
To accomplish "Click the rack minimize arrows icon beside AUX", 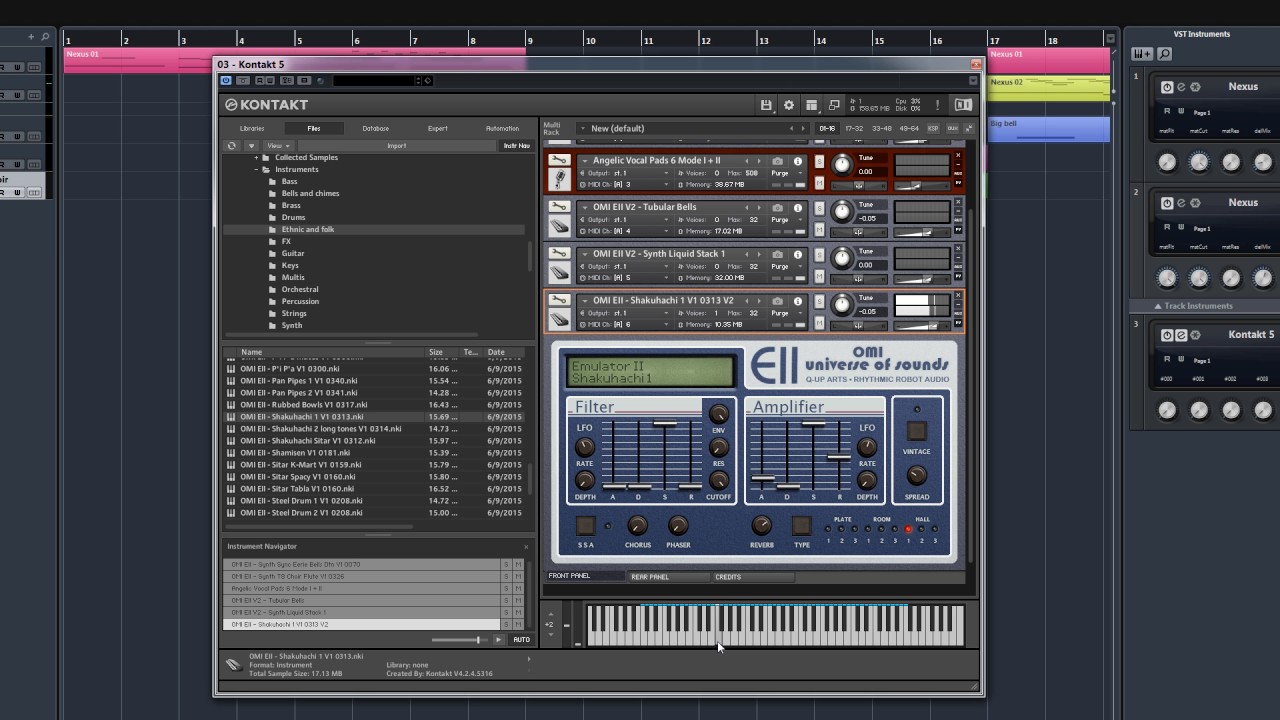I will click(x=969, y=128).
